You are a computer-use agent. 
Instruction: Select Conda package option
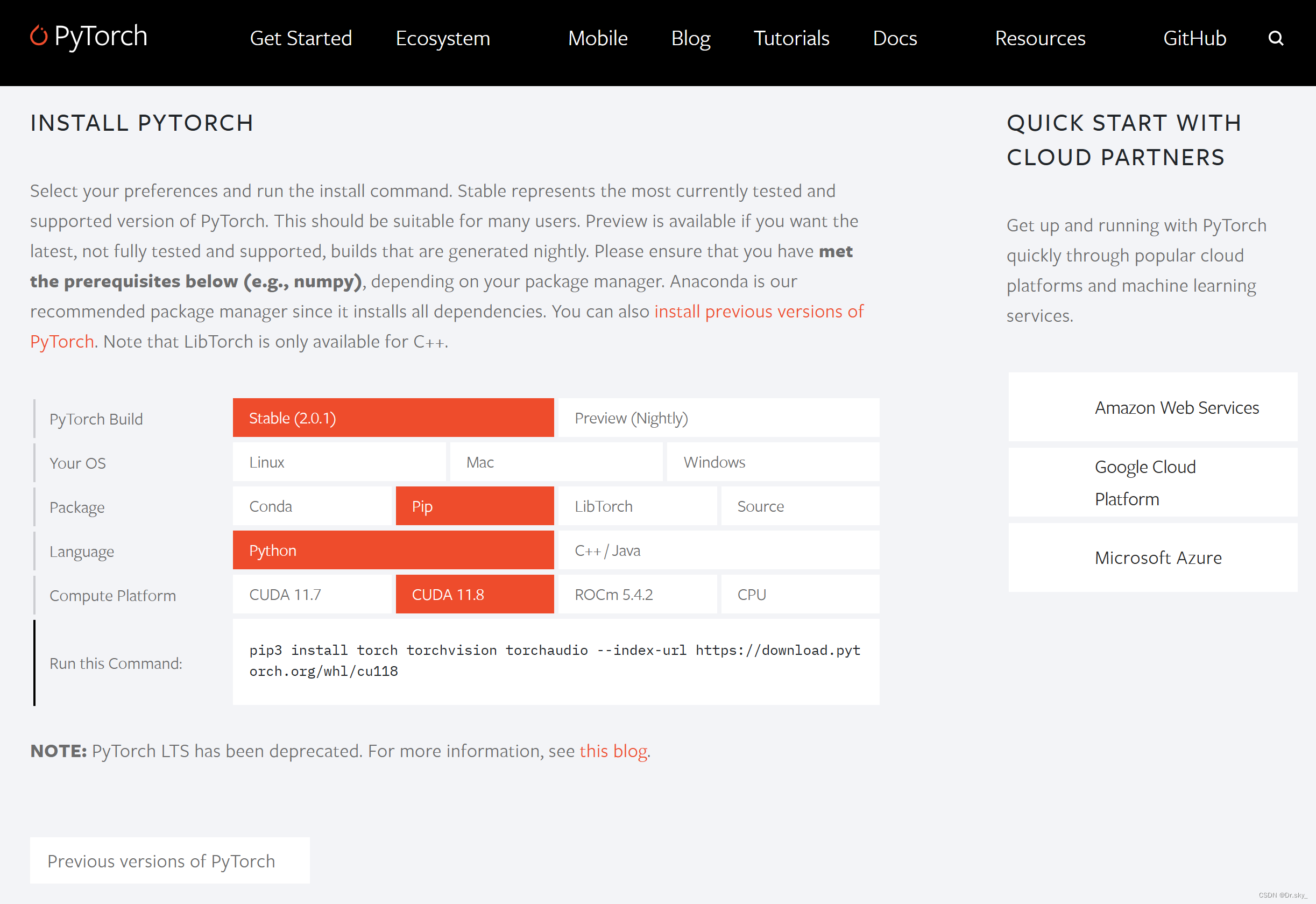point(312,506)
